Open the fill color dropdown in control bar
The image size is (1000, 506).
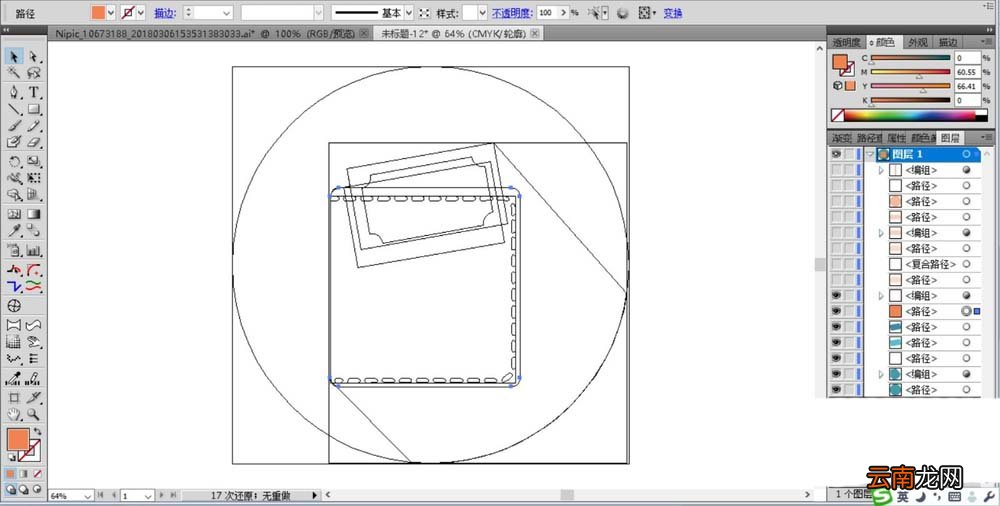click(111, 13)
